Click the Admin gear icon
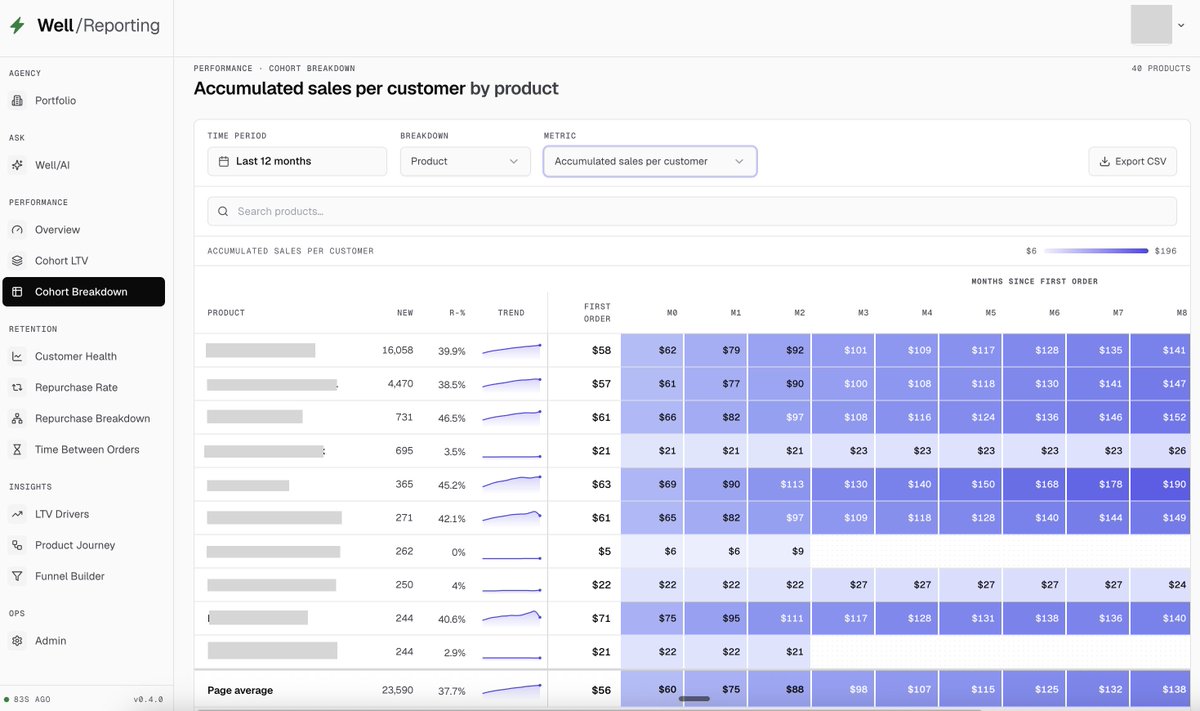Screen dimensions: 1200x711 16,641
